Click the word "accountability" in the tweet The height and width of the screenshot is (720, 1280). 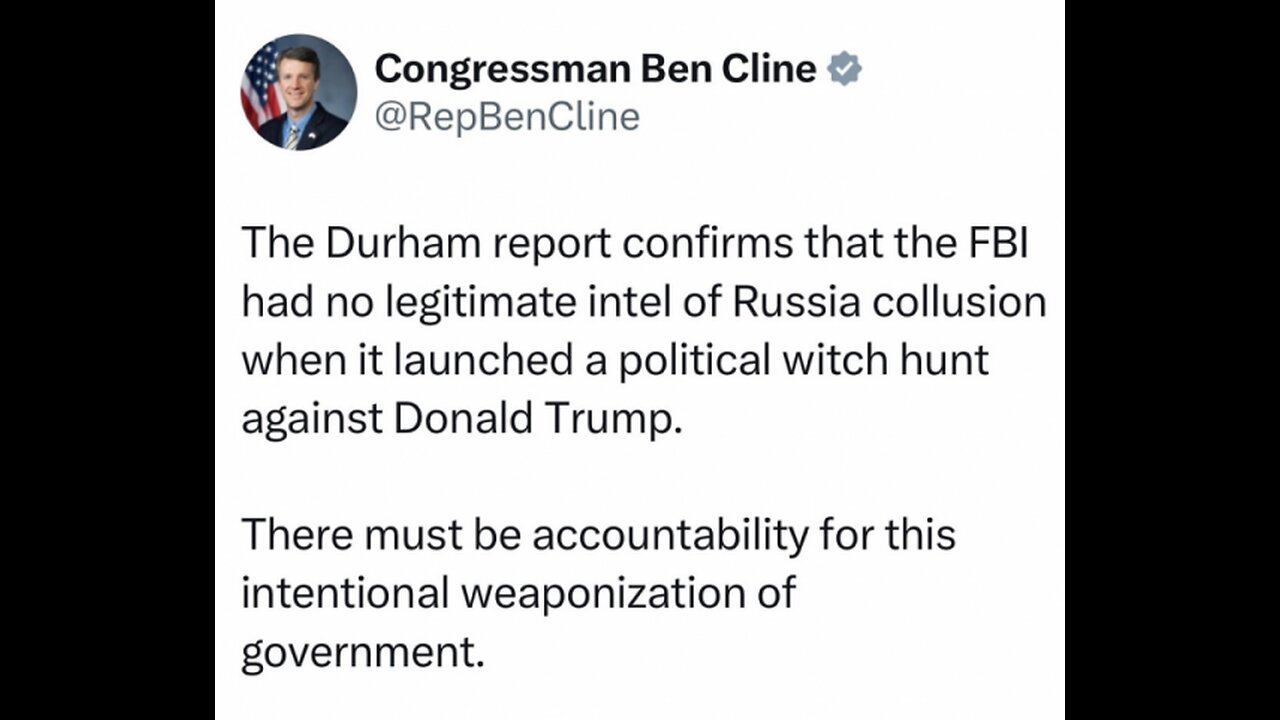click(669, 535)
